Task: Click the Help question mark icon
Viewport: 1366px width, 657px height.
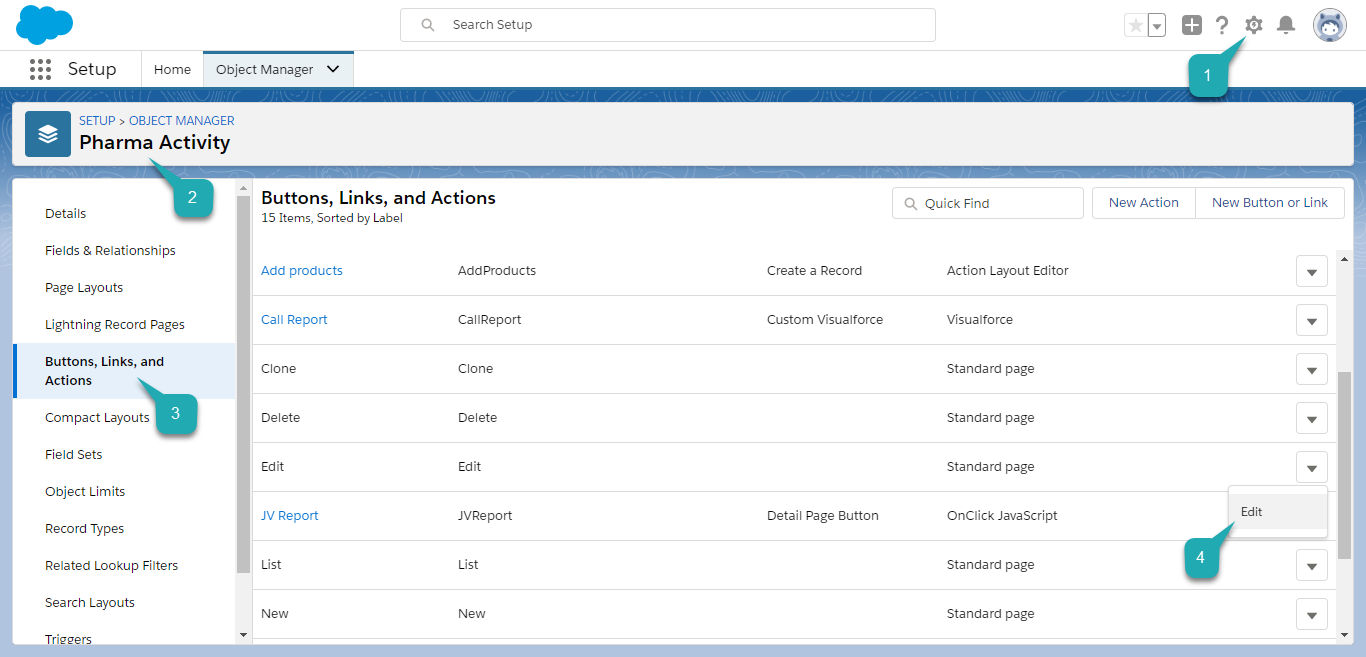Action: [x=1221, y=25]
